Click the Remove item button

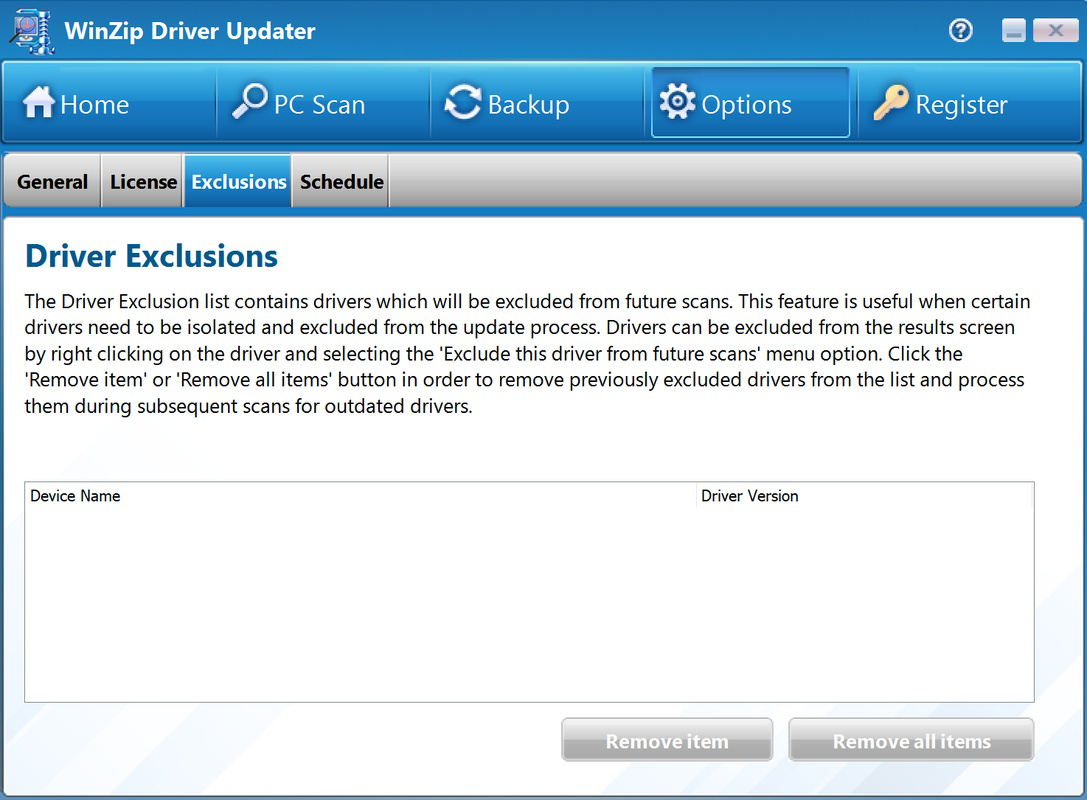tap(666, 740)
